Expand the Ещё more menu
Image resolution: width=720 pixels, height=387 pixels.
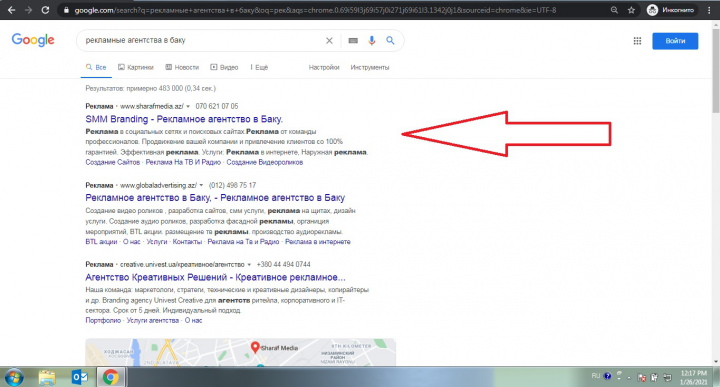click(x=259, y=67)
